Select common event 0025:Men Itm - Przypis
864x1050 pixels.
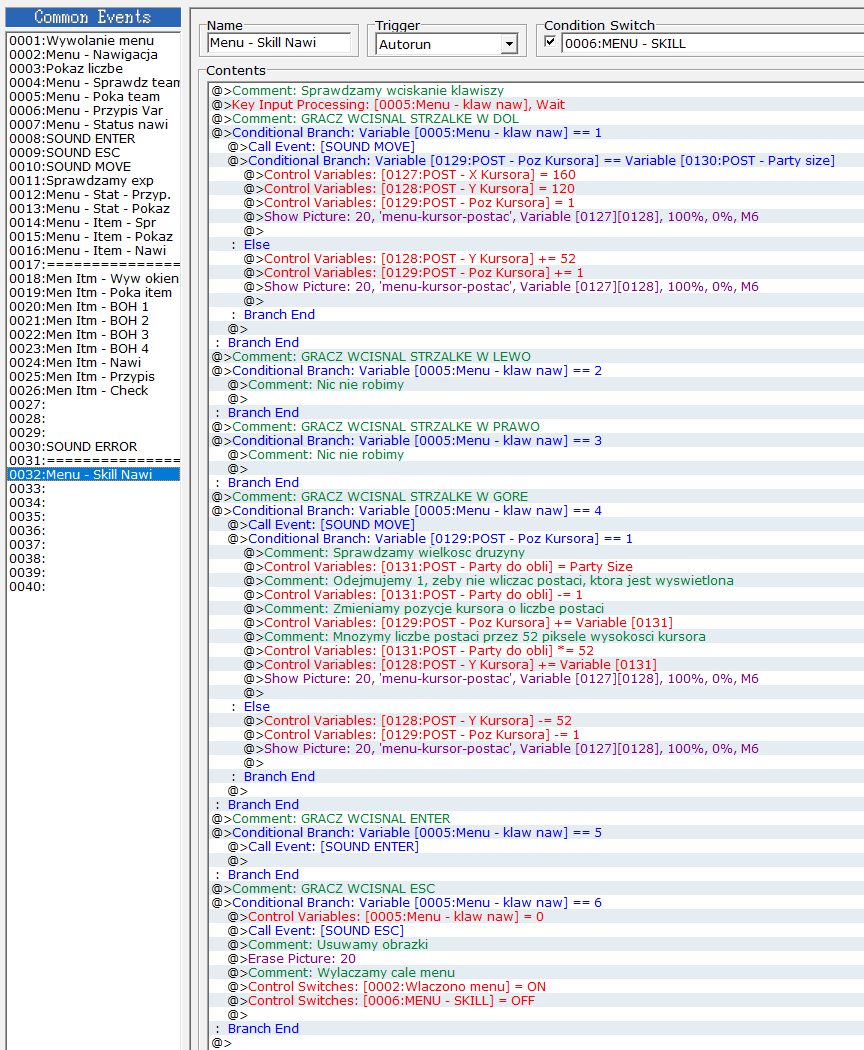(x=93, y=377)
